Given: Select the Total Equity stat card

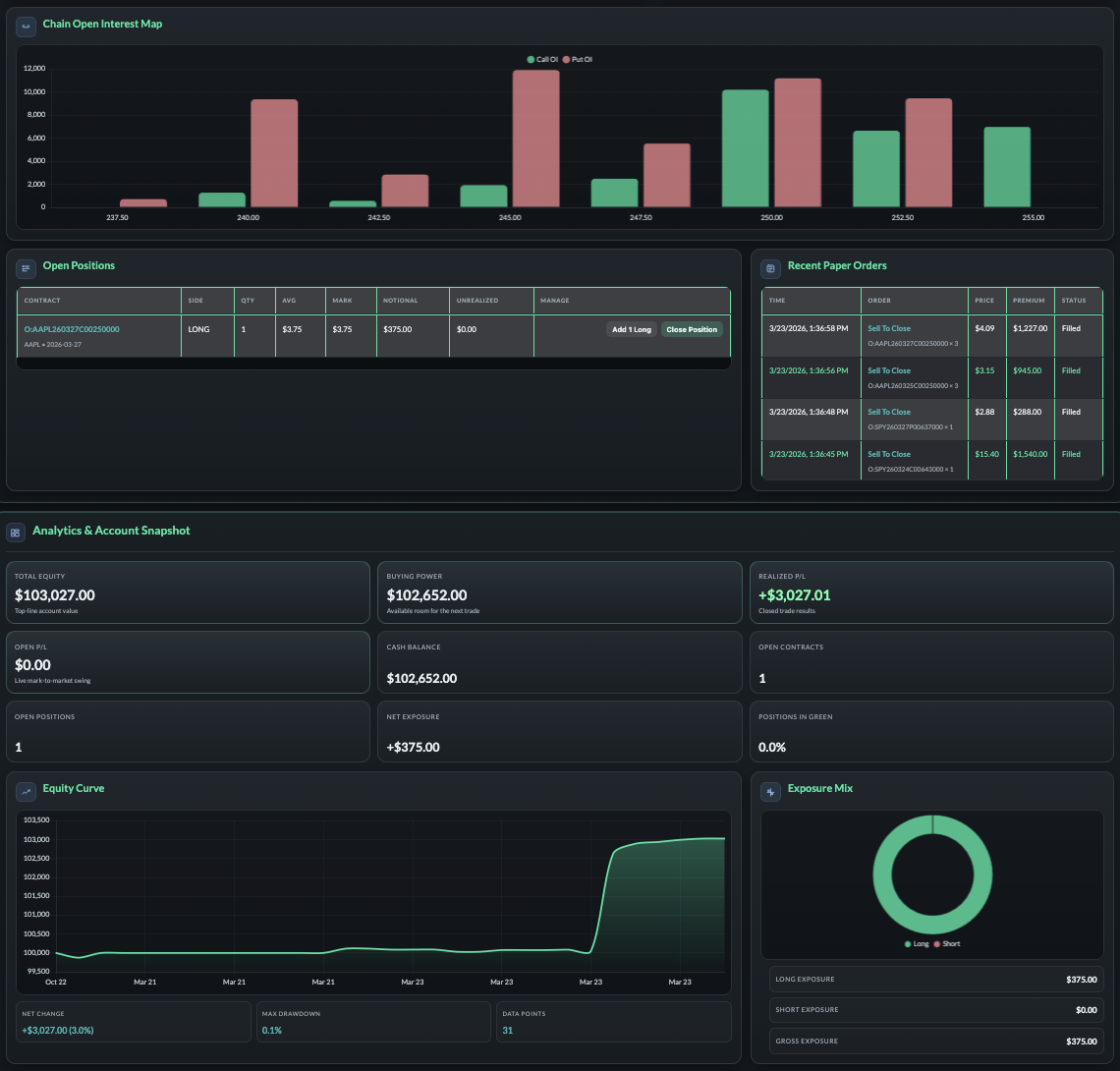Looking at the screenshot, I should pyautogui.click(x=188, y=592).
